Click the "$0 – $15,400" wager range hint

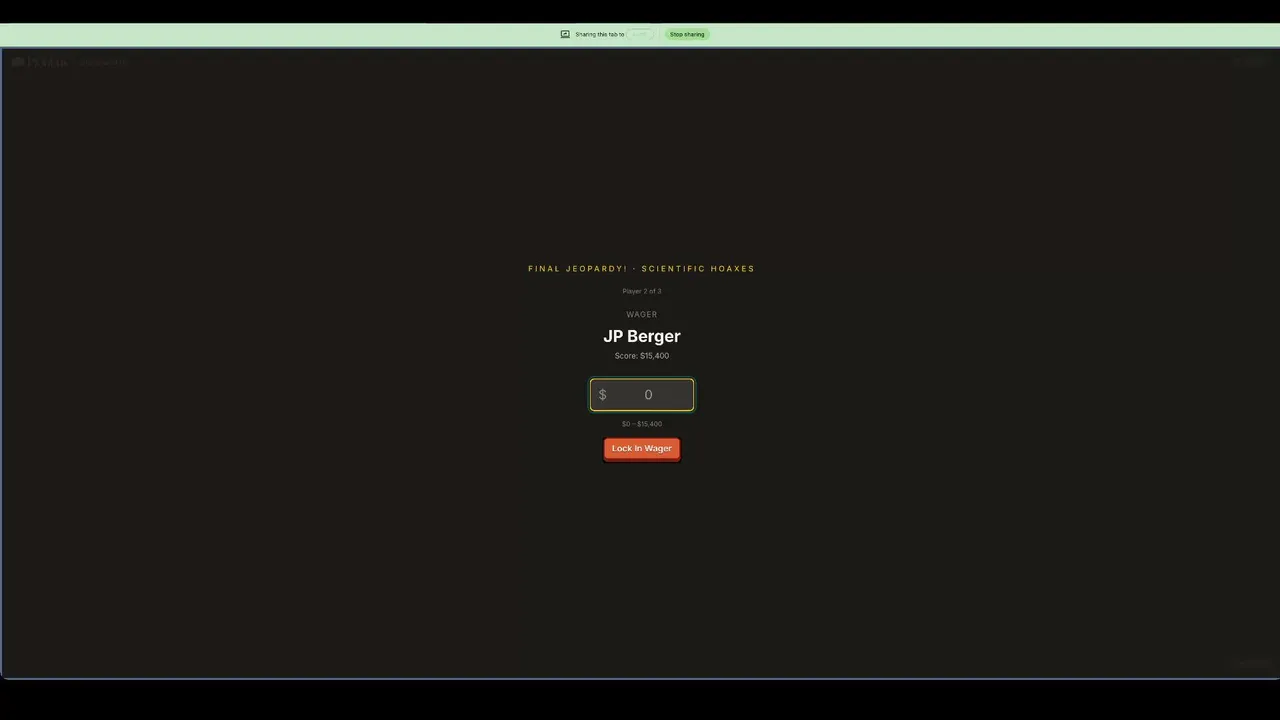642,424
